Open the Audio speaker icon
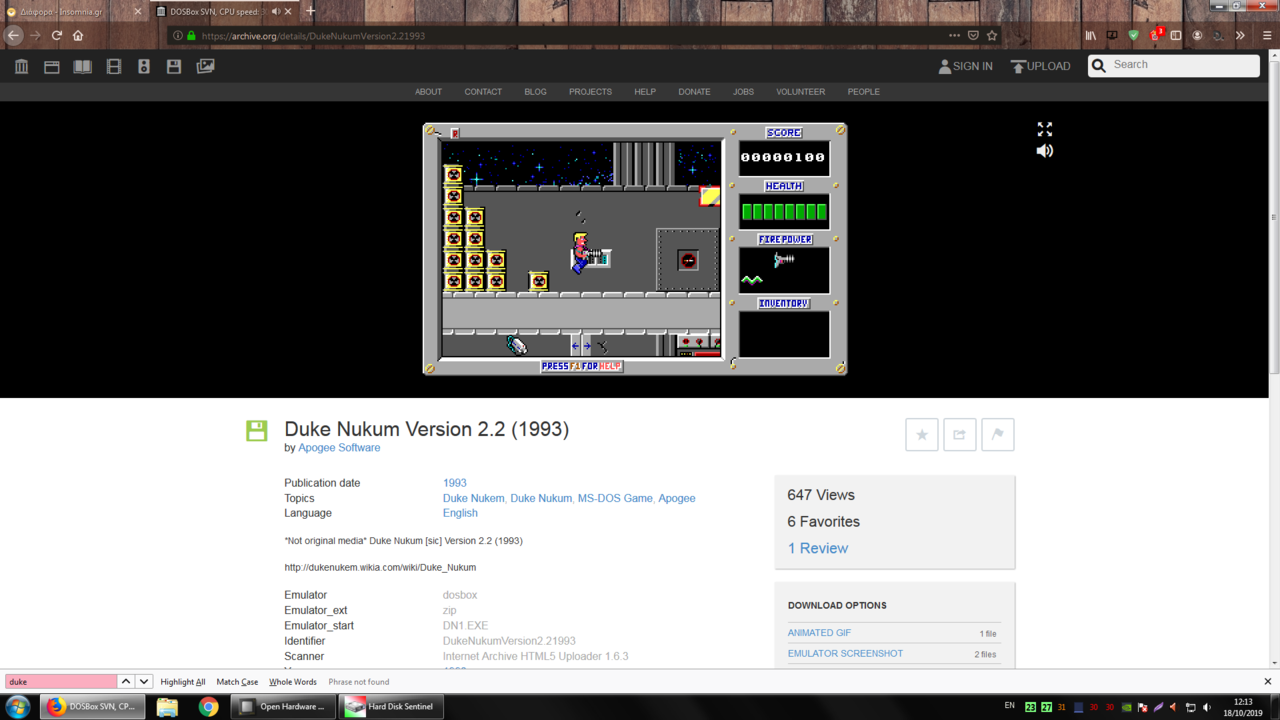1280x720 pixels. tap(144, 66)
